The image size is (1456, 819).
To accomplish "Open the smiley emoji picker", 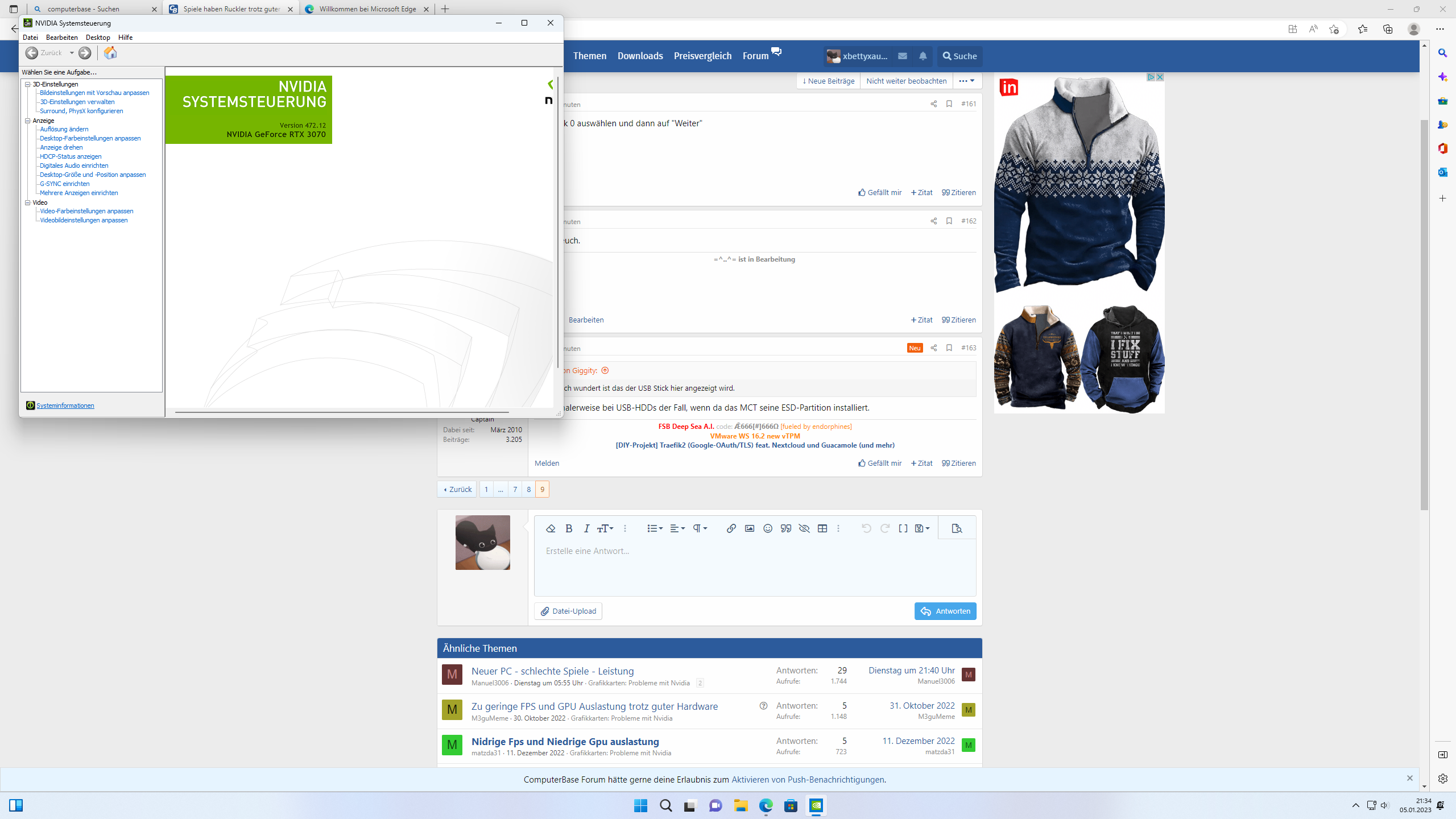I will tap(768, 528).
